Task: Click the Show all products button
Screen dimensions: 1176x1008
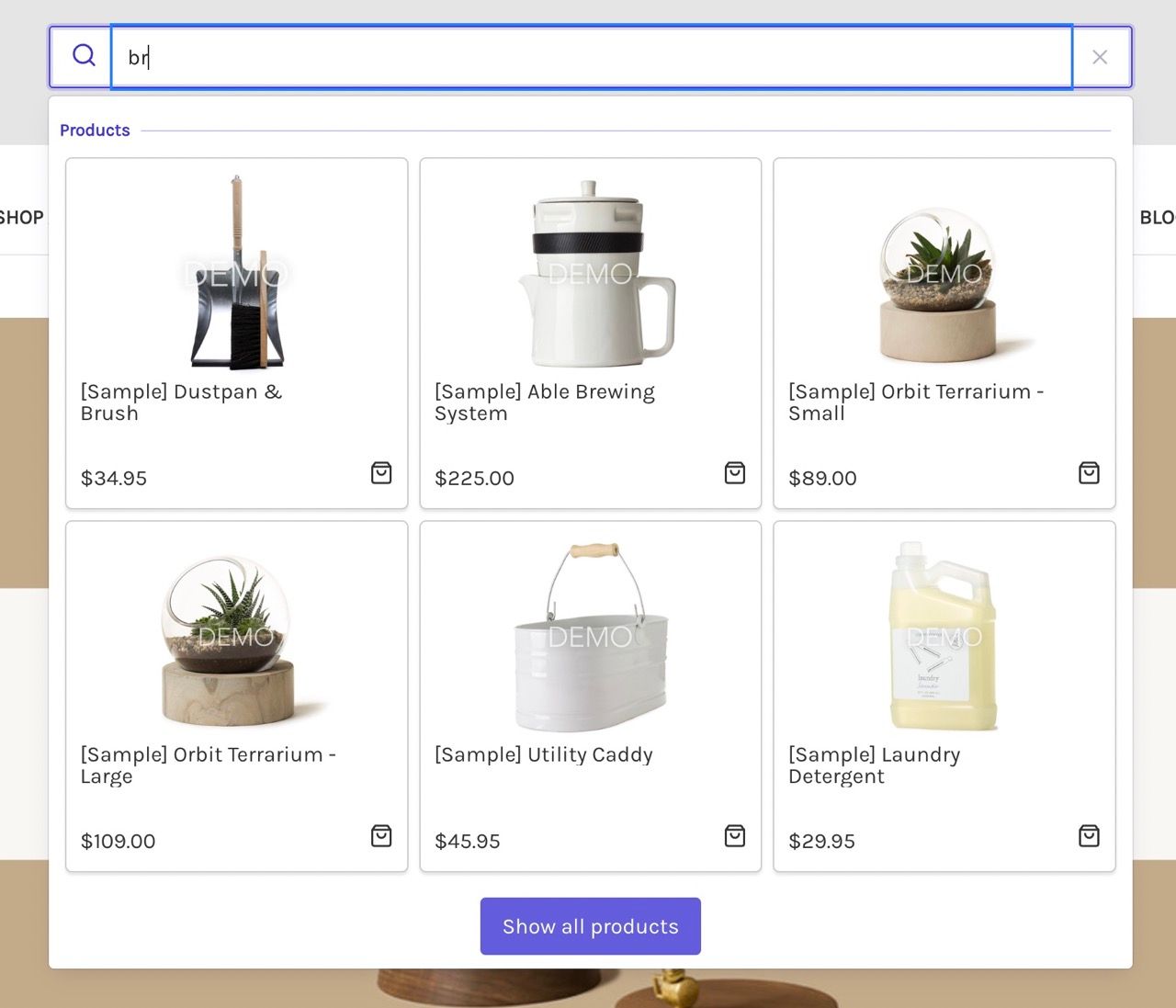Action: point(590,926)
